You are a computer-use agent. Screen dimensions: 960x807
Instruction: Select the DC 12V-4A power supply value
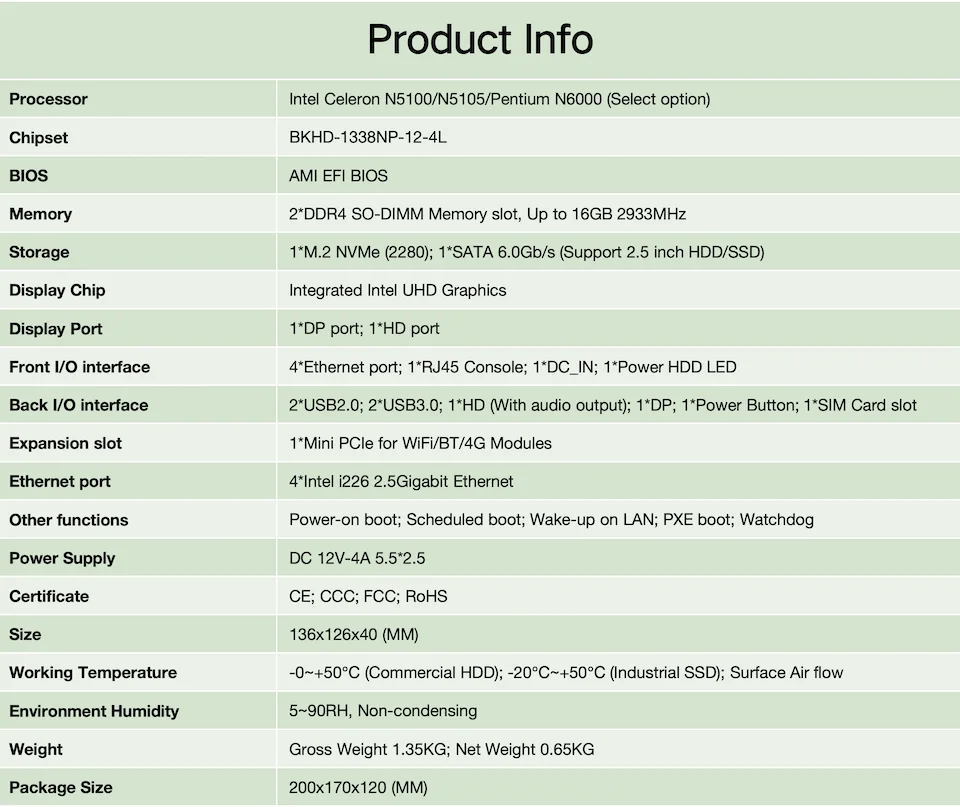point(357,558)
